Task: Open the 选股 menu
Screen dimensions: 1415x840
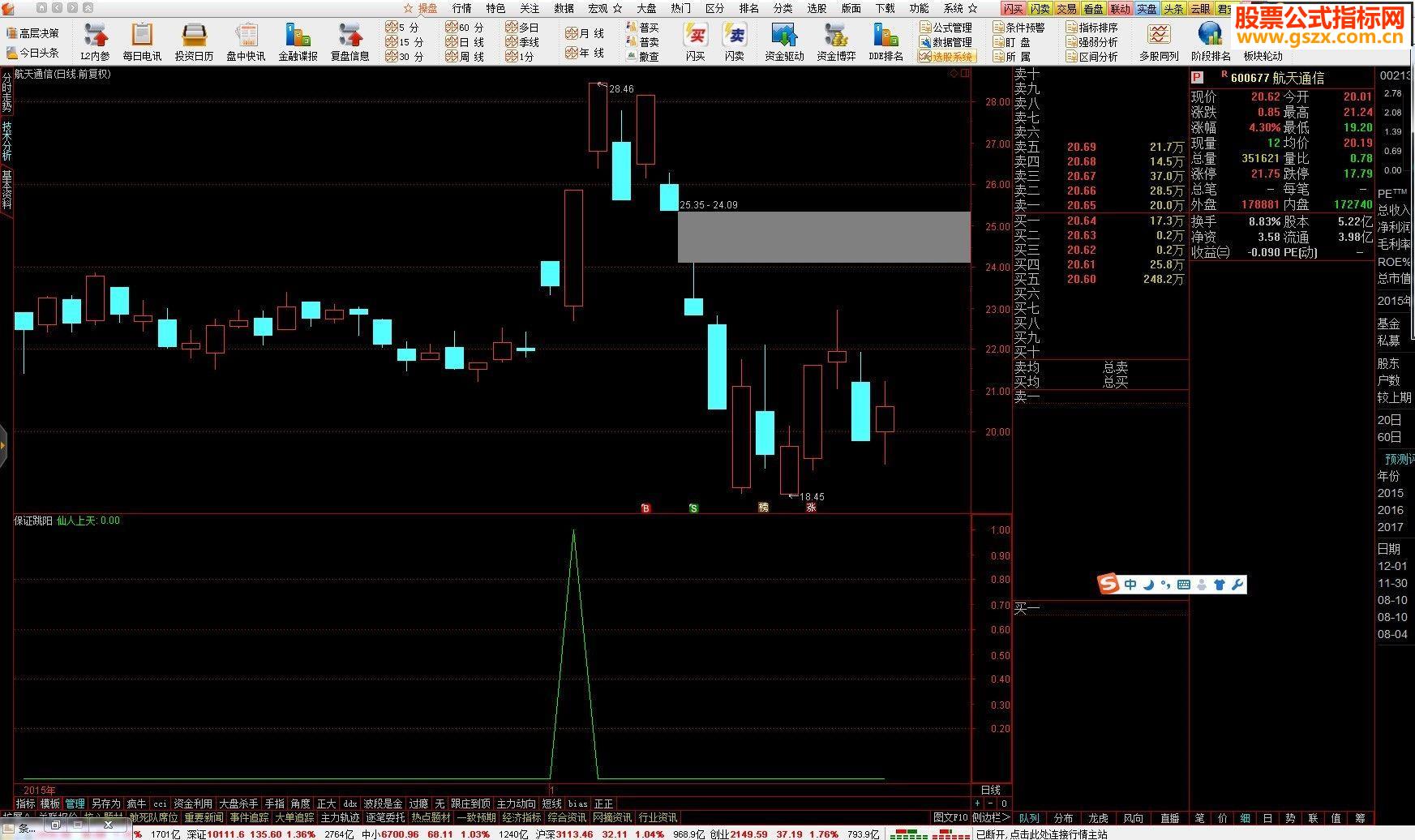Action: click(x=817, y=8)
